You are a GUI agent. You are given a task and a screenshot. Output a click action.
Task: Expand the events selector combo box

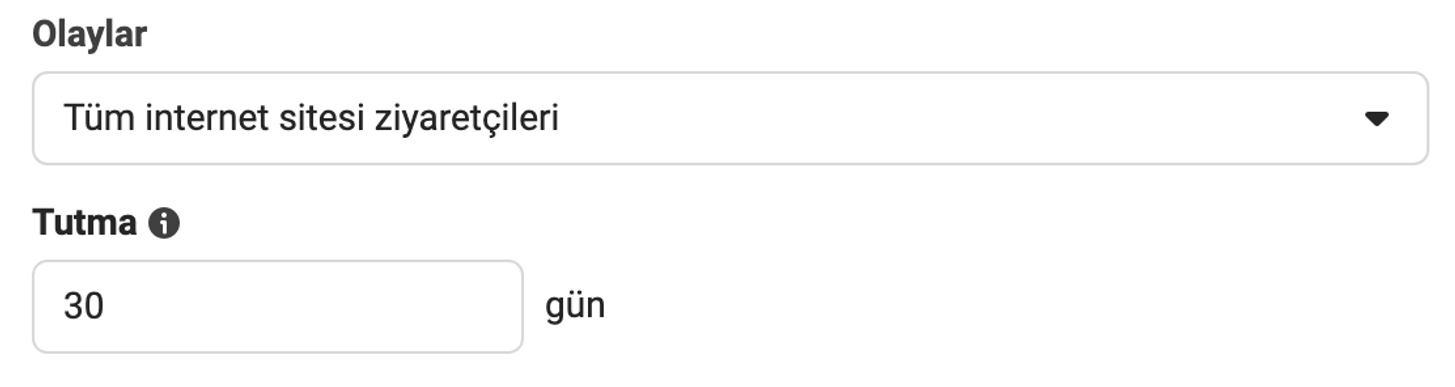730,118
